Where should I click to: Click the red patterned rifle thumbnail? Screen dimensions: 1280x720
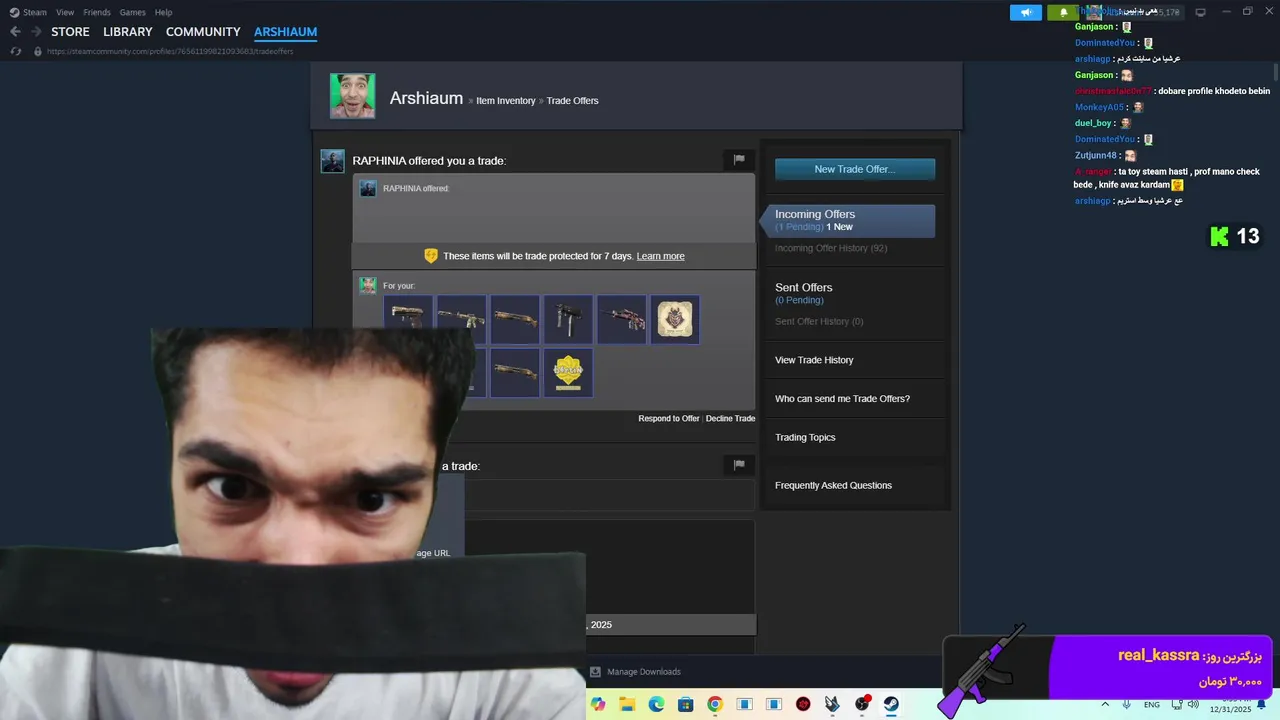point(622,319)
